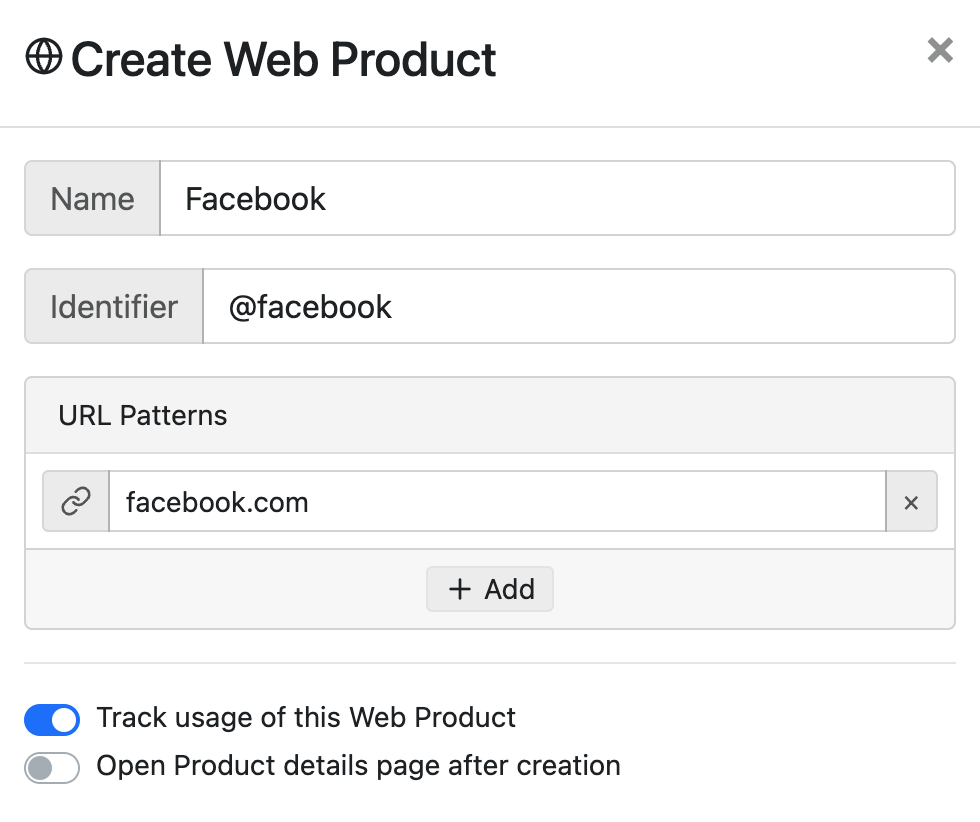
Task: Click the Track usage of this Web Product label
Action: [306, 717]
